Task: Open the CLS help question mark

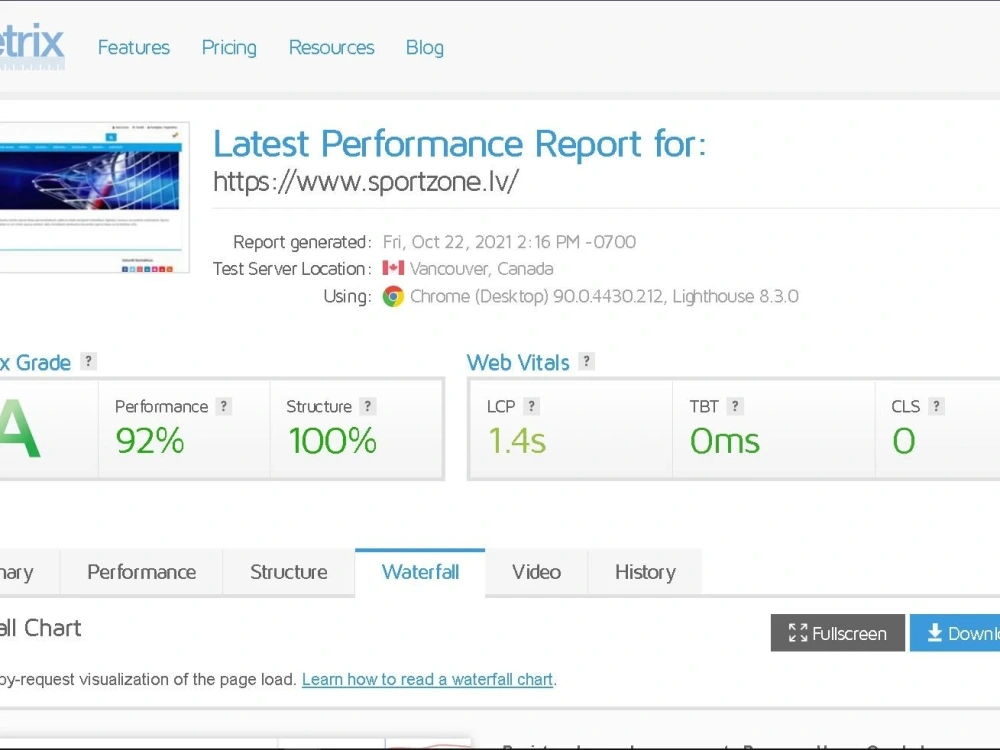Action: (x=936, y=406)
